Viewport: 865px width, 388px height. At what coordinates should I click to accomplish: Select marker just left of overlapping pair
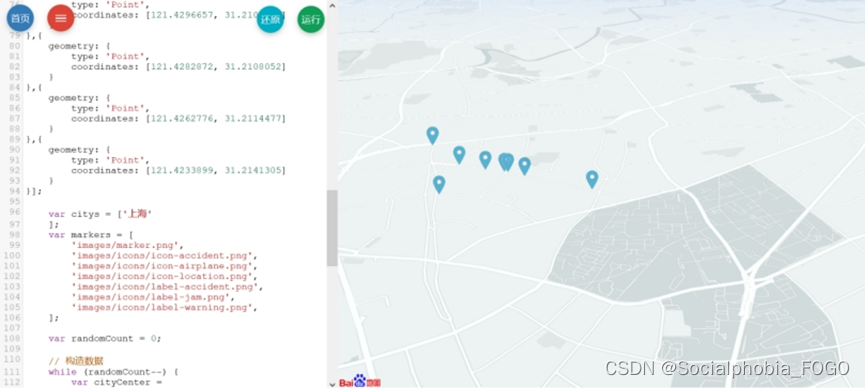tap(485, 160)
